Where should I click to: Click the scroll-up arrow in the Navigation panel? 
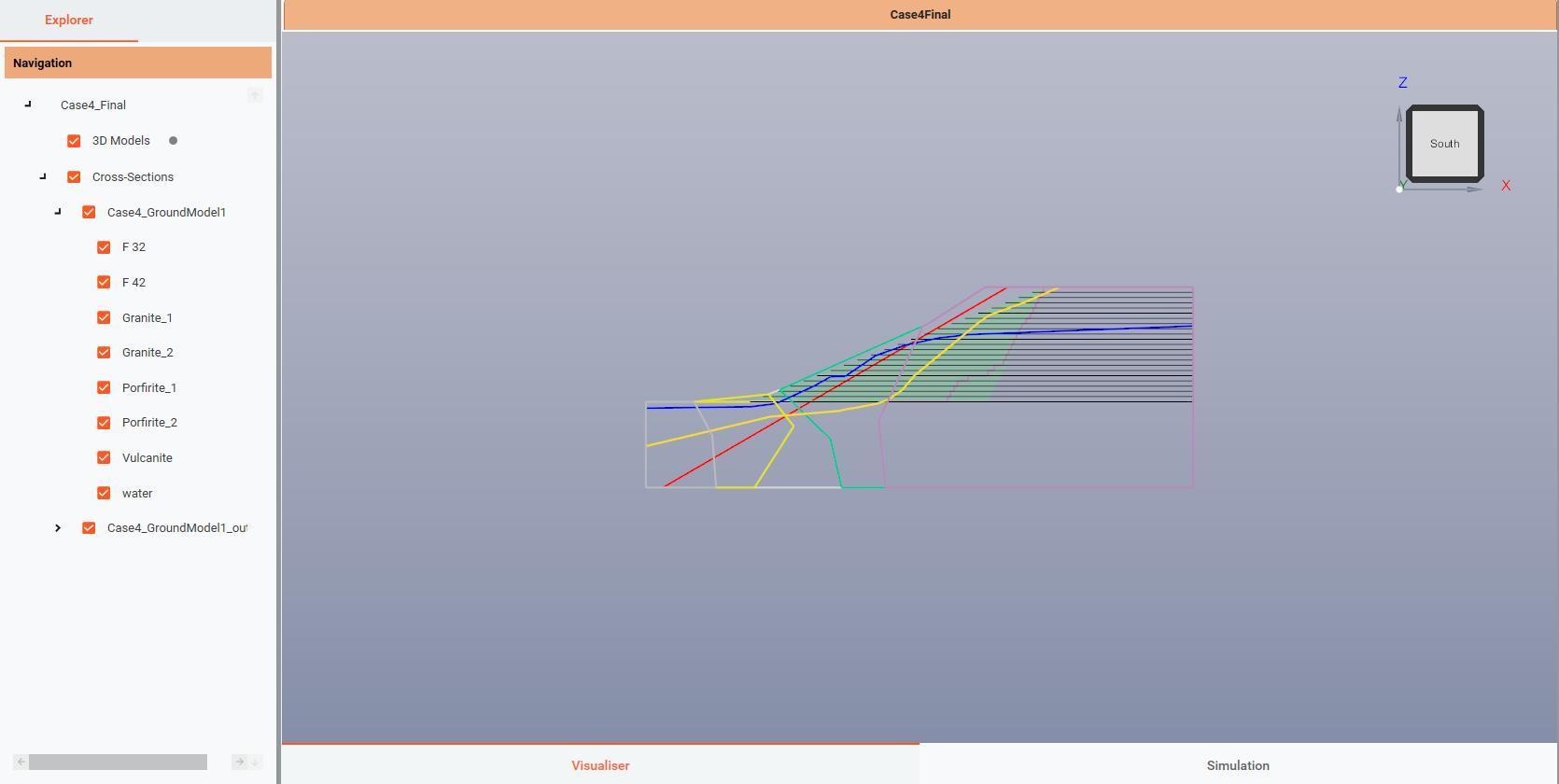(x=255, y=95)
